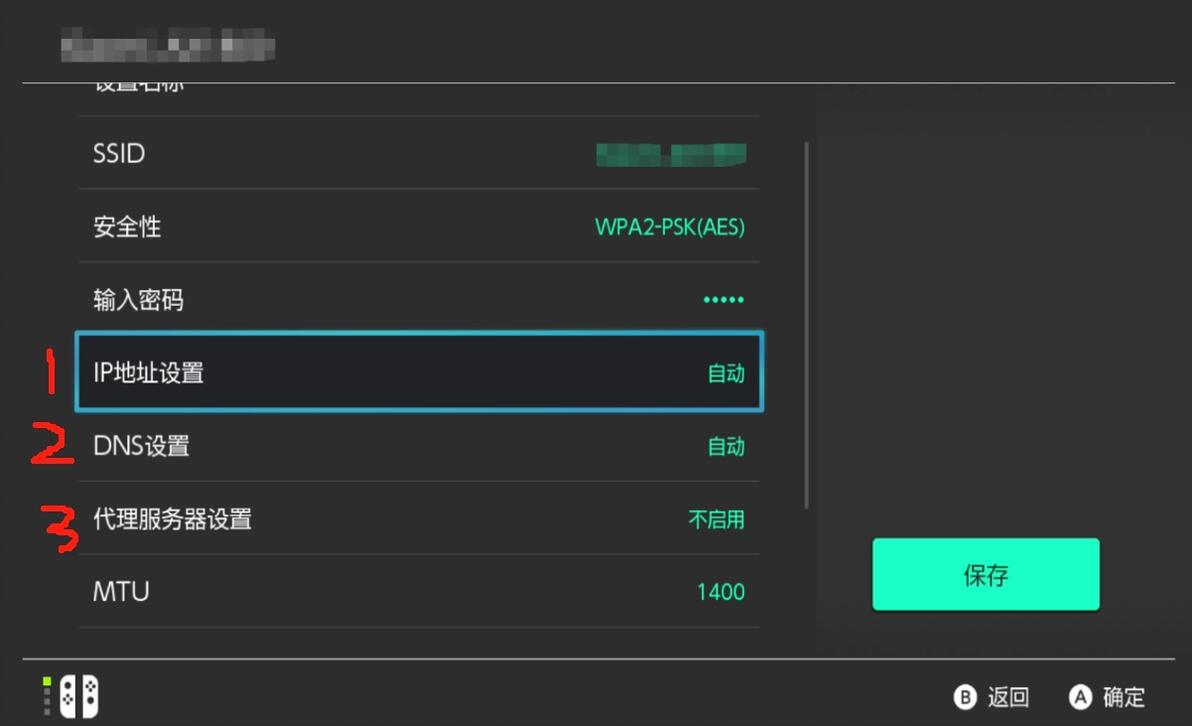Click the settings list scrollbar
This screenshot has width=1192, height=726.
806,325
